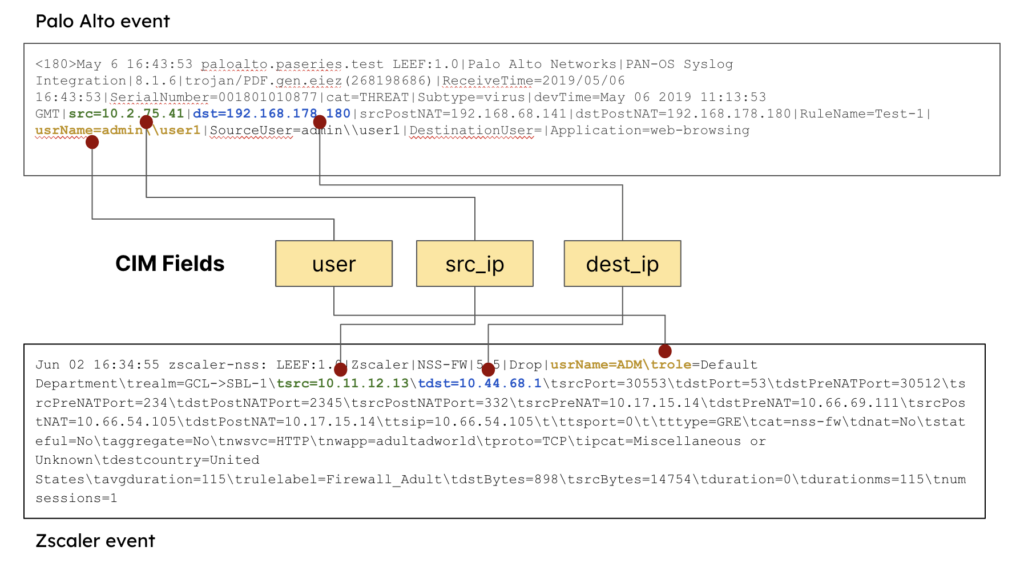Click "paloalto.paseries.test" hostname
Viewport: 1024px width, 567px height.
[x=292, y=64]
